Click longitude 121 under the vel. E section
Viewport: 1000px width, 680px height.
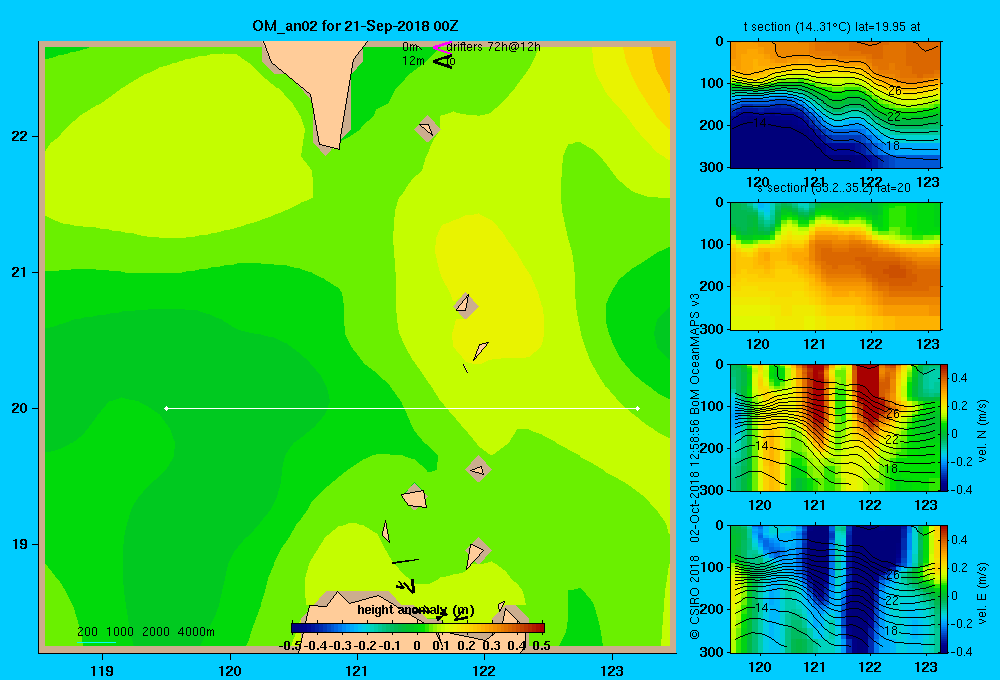814,667
